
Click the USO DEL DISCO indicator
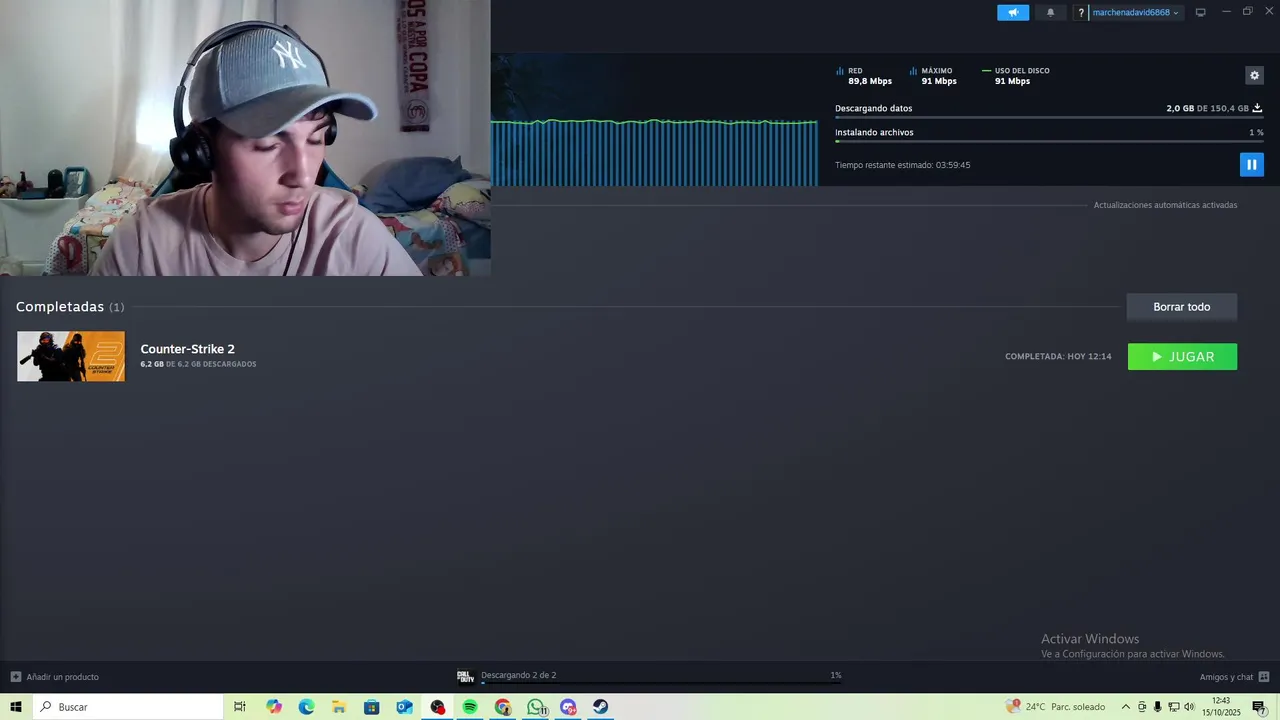pyautogui.click(x=1016, y=76)
